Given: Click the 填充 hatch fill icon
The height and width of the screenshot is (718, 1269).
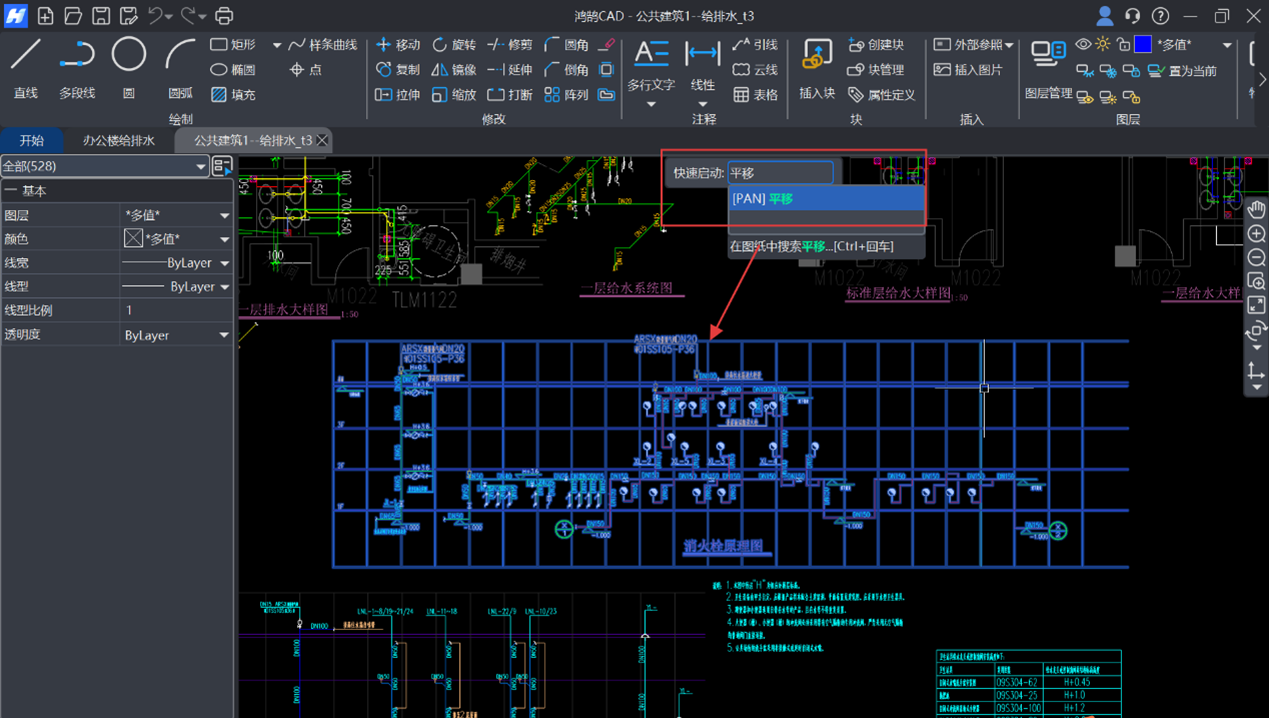Looking at the screenshot, I should [x=219, y=95].
